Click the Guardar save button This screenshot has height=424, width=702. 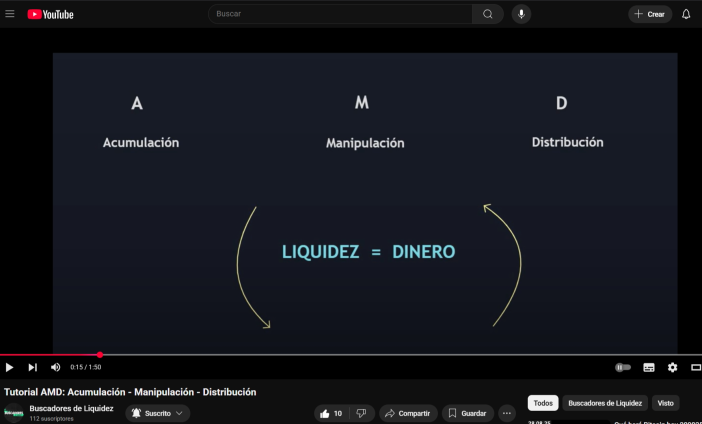(467, 413)
